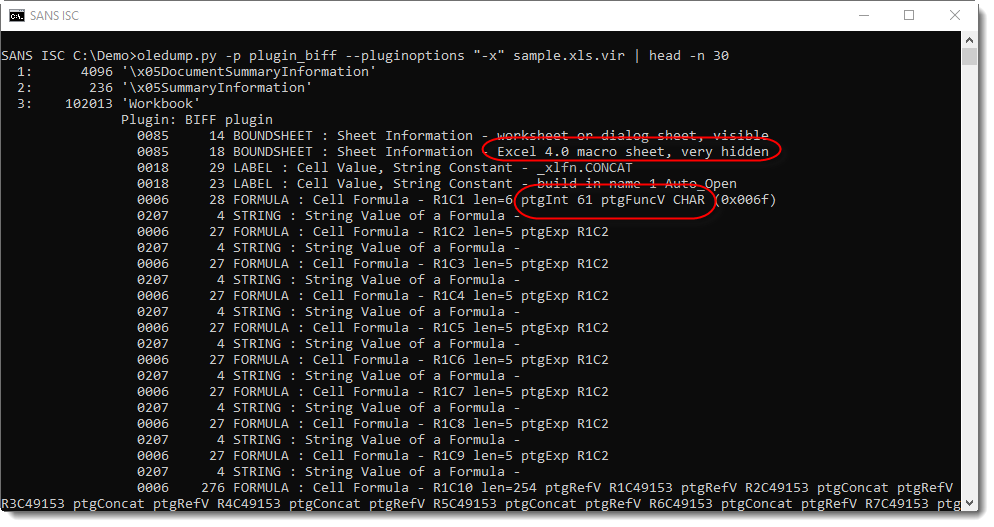
Task: Close the SANS ISC console window
Action: pos(955,15)
